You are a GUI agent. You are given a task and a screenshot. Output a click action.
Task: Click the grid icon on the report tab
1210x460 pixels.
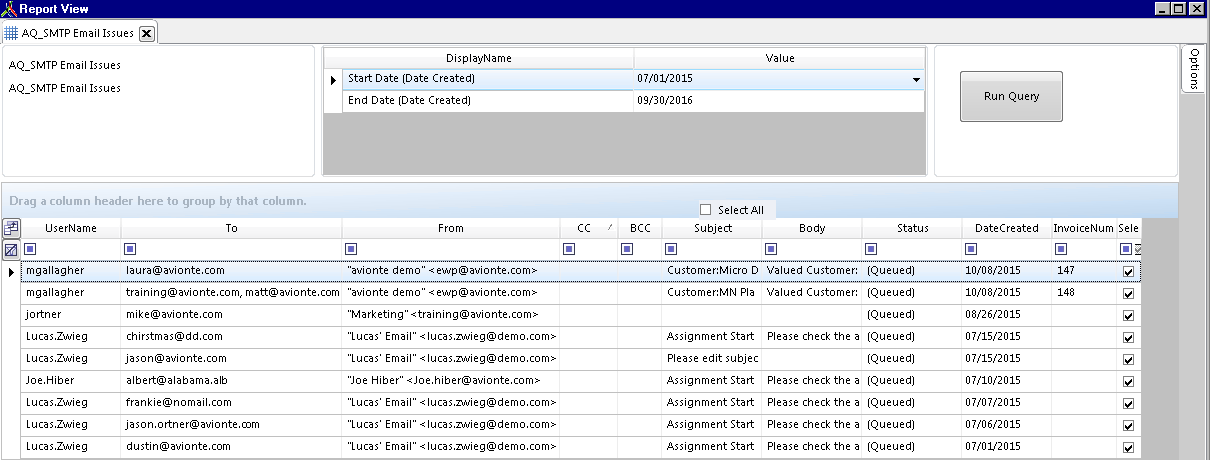click(11, 33)
